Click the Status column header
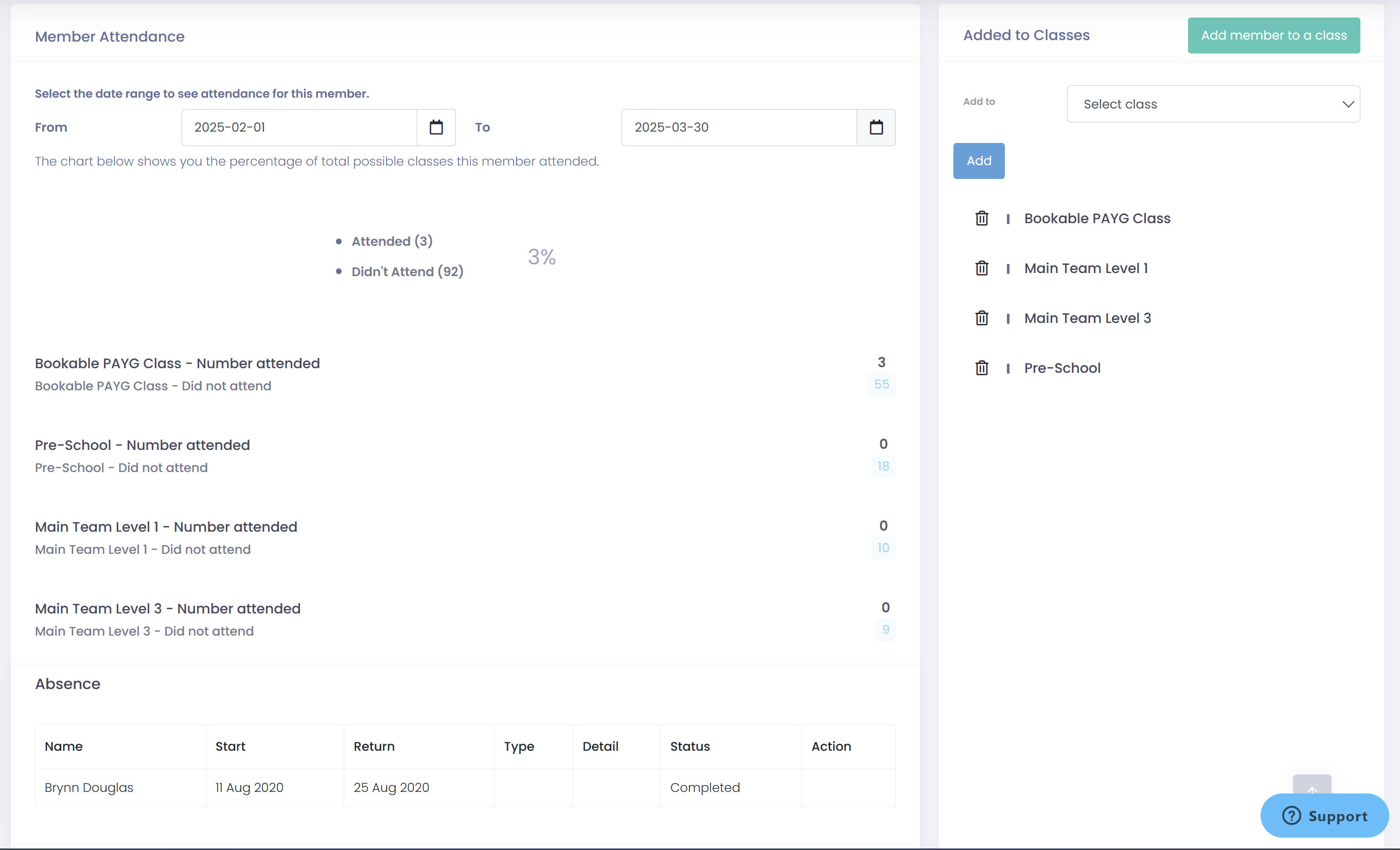 [x=690, y=746]
